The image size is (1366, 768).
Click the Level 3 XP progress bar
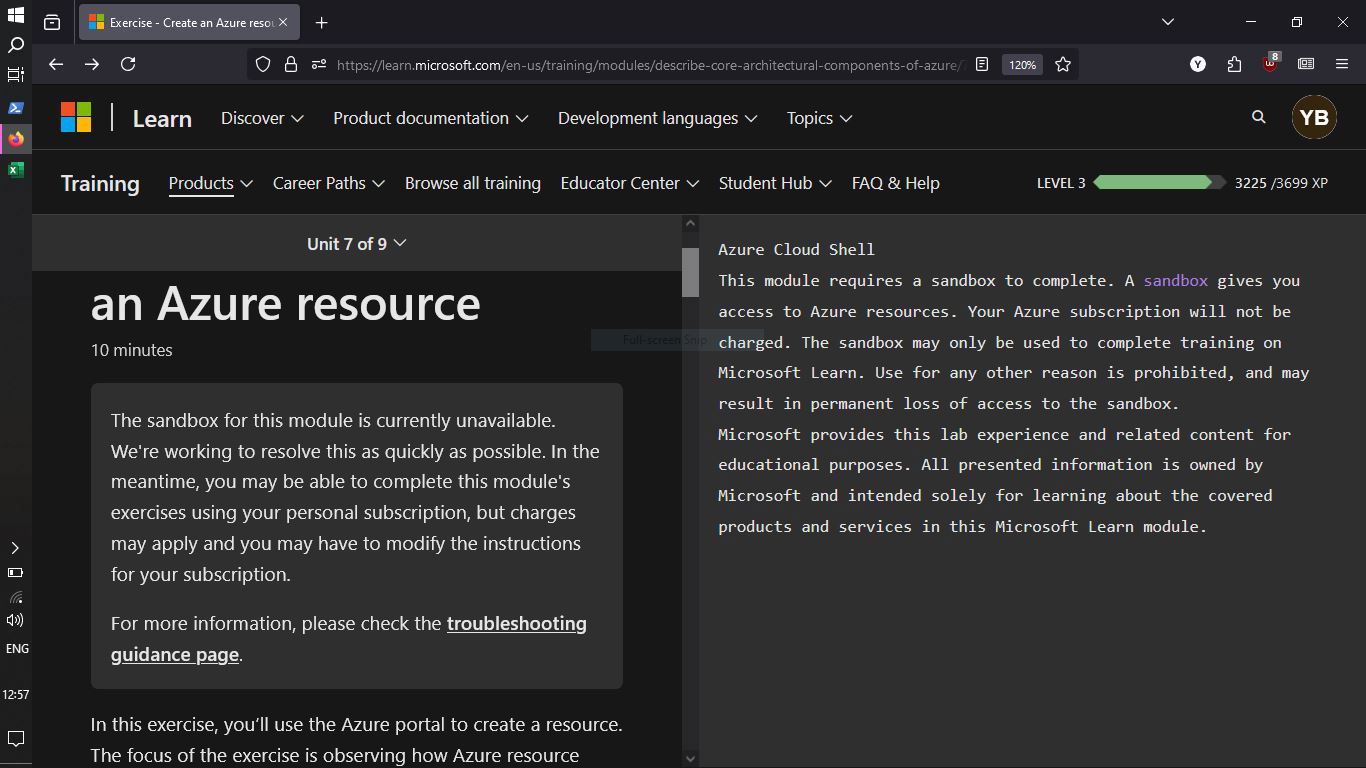(x=1159, y=183)
